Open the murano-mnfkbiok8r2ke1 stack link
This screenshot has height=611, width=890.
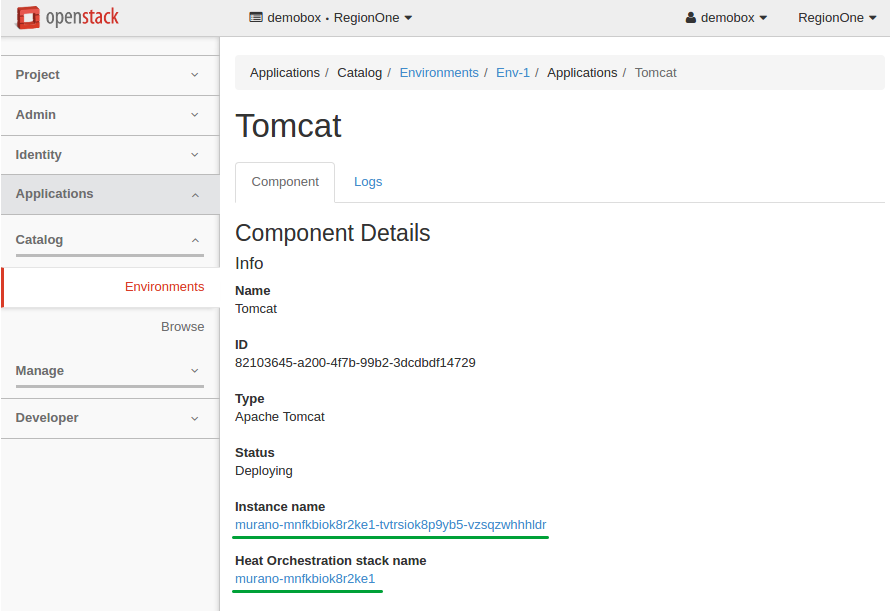[x=305, y=578]
